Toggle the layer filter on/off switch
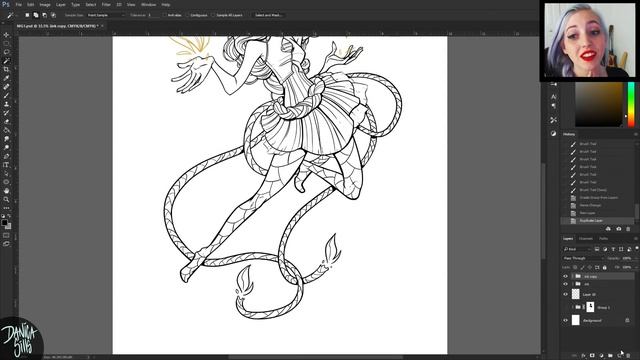This screenshot has height=360, width=640. point(636,248)
